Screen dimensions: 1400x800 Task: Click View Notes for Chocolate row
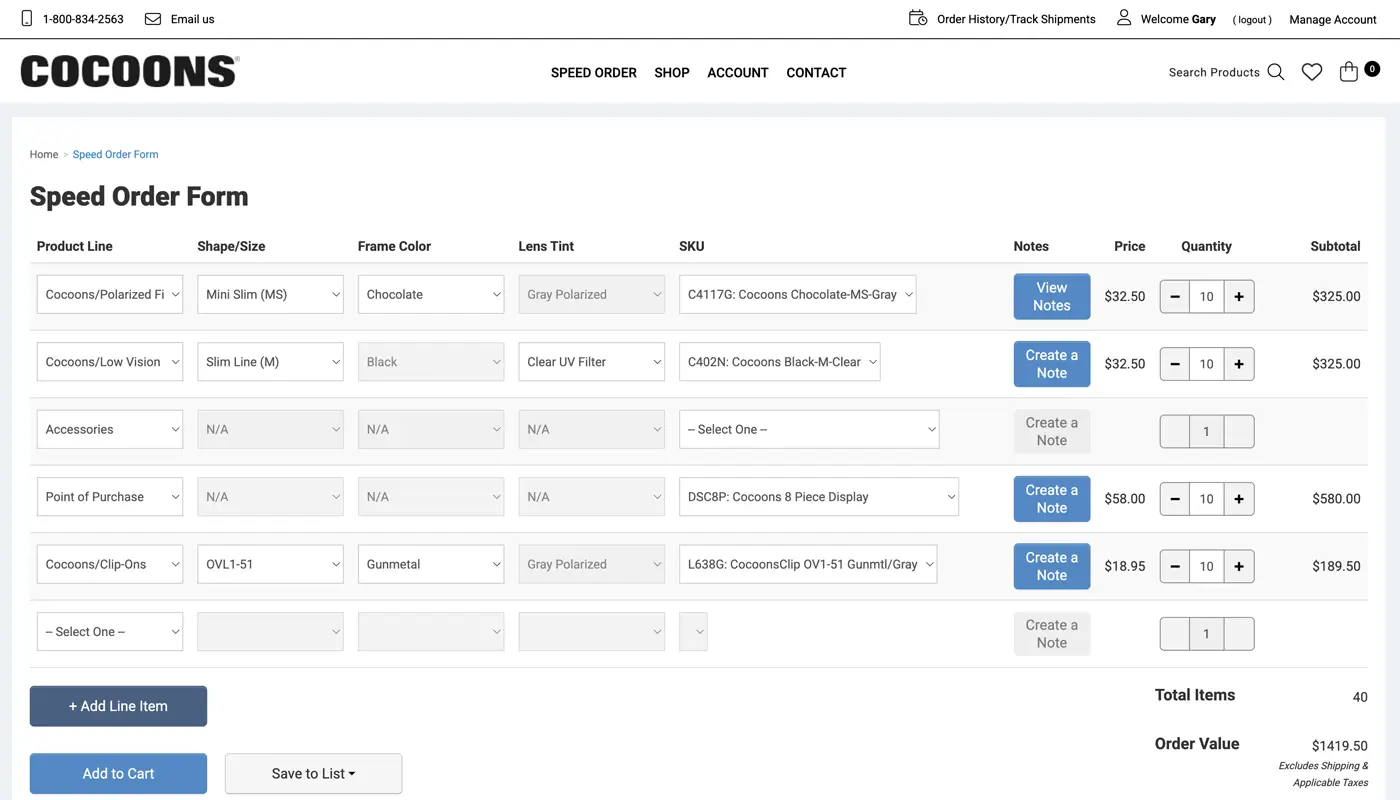1052,297
